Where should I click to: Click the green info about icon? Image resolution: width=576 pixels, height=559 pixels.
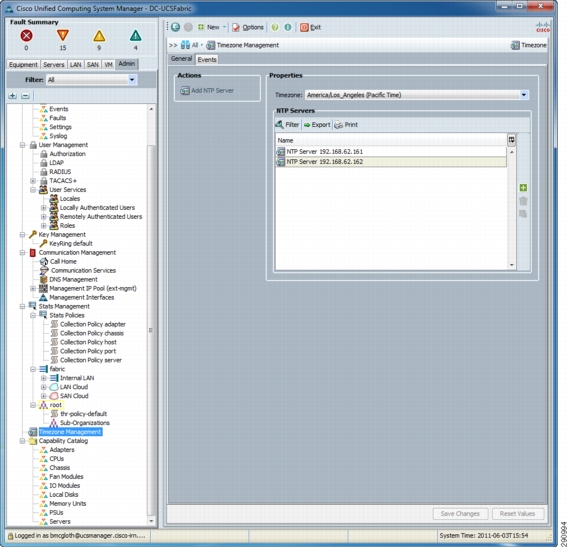click(x=288, y=27)
